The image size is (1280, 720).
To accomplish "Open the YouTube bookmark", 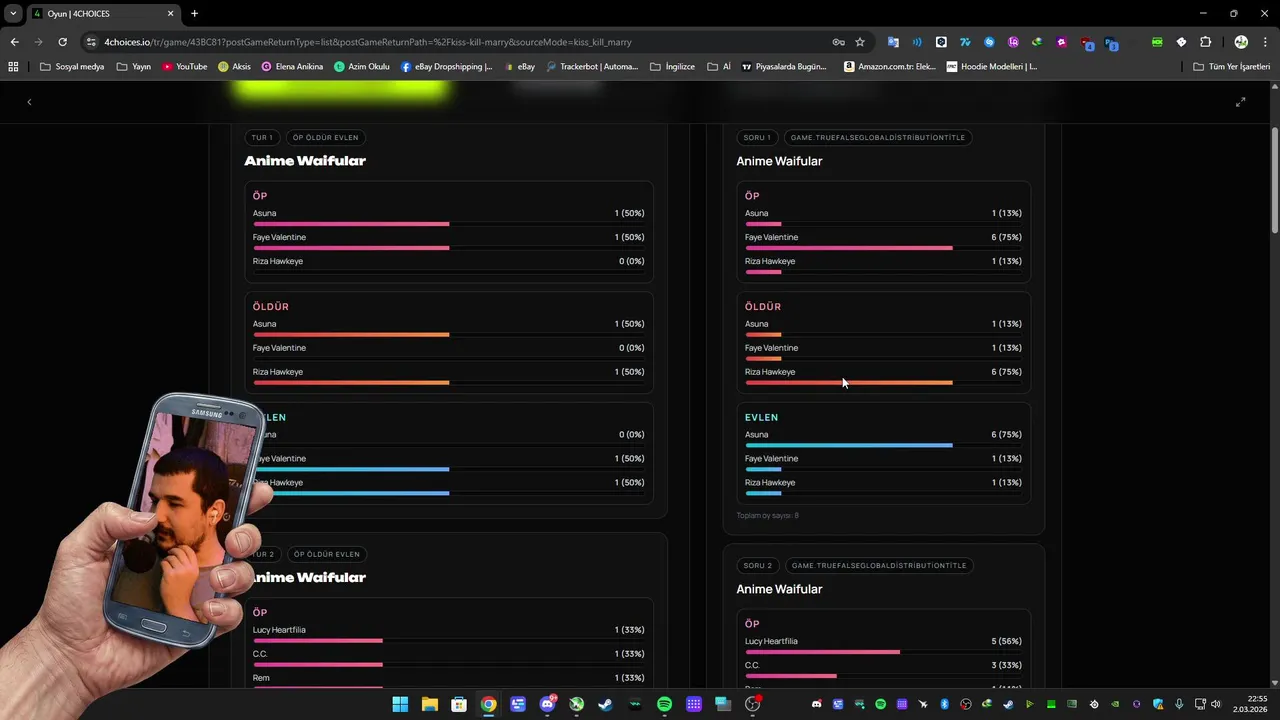I will [x=185, y=67].
